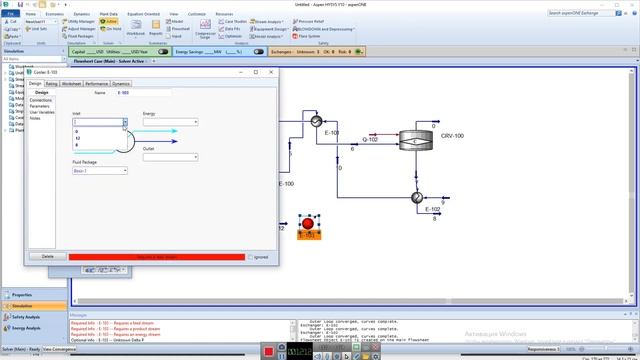640x360 pixels.
Task: Adjust the zoom slider in the status bar
Action: pos(606,349)
